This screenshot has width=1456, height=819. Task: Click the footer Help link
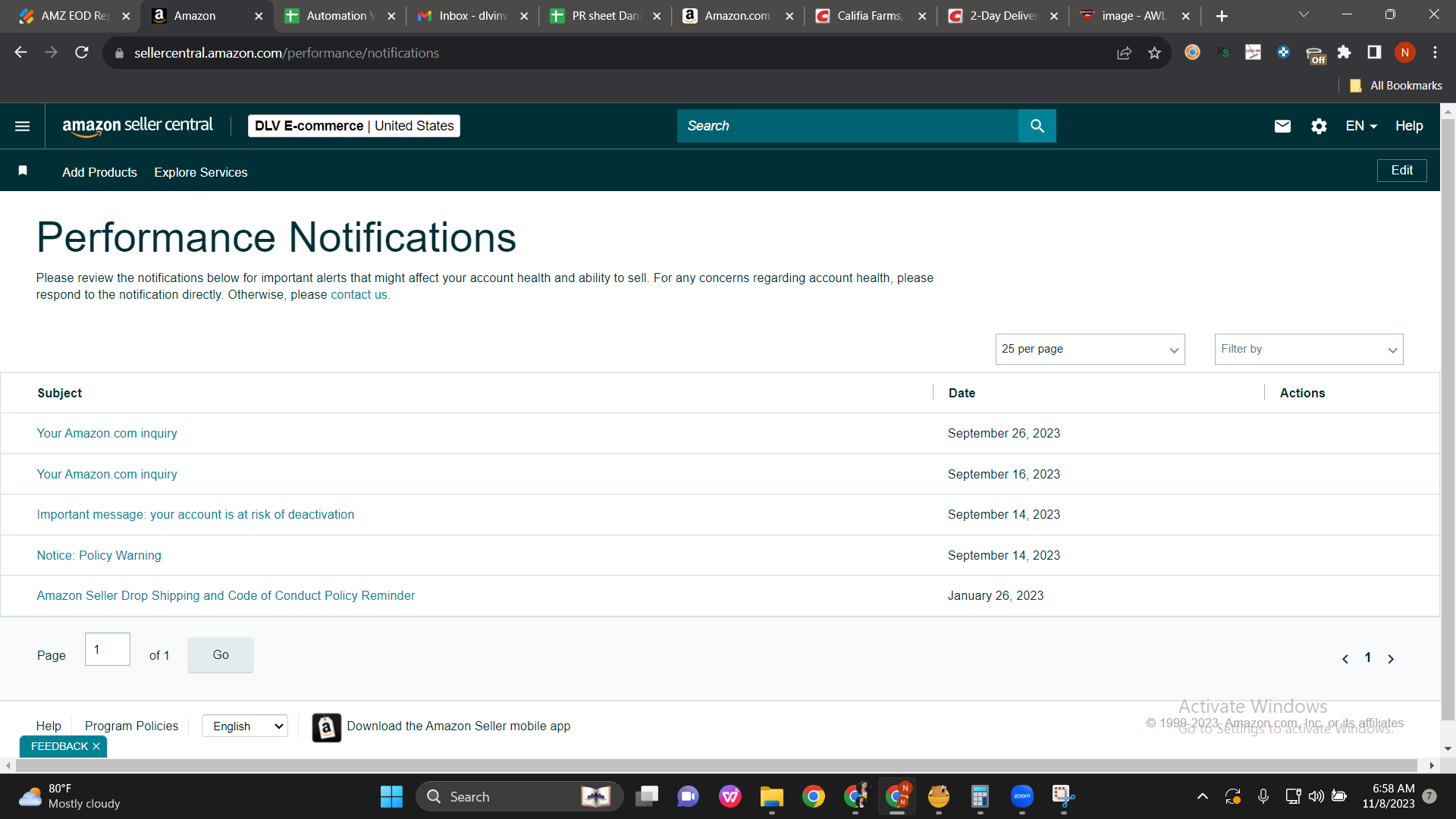[49, 726]
